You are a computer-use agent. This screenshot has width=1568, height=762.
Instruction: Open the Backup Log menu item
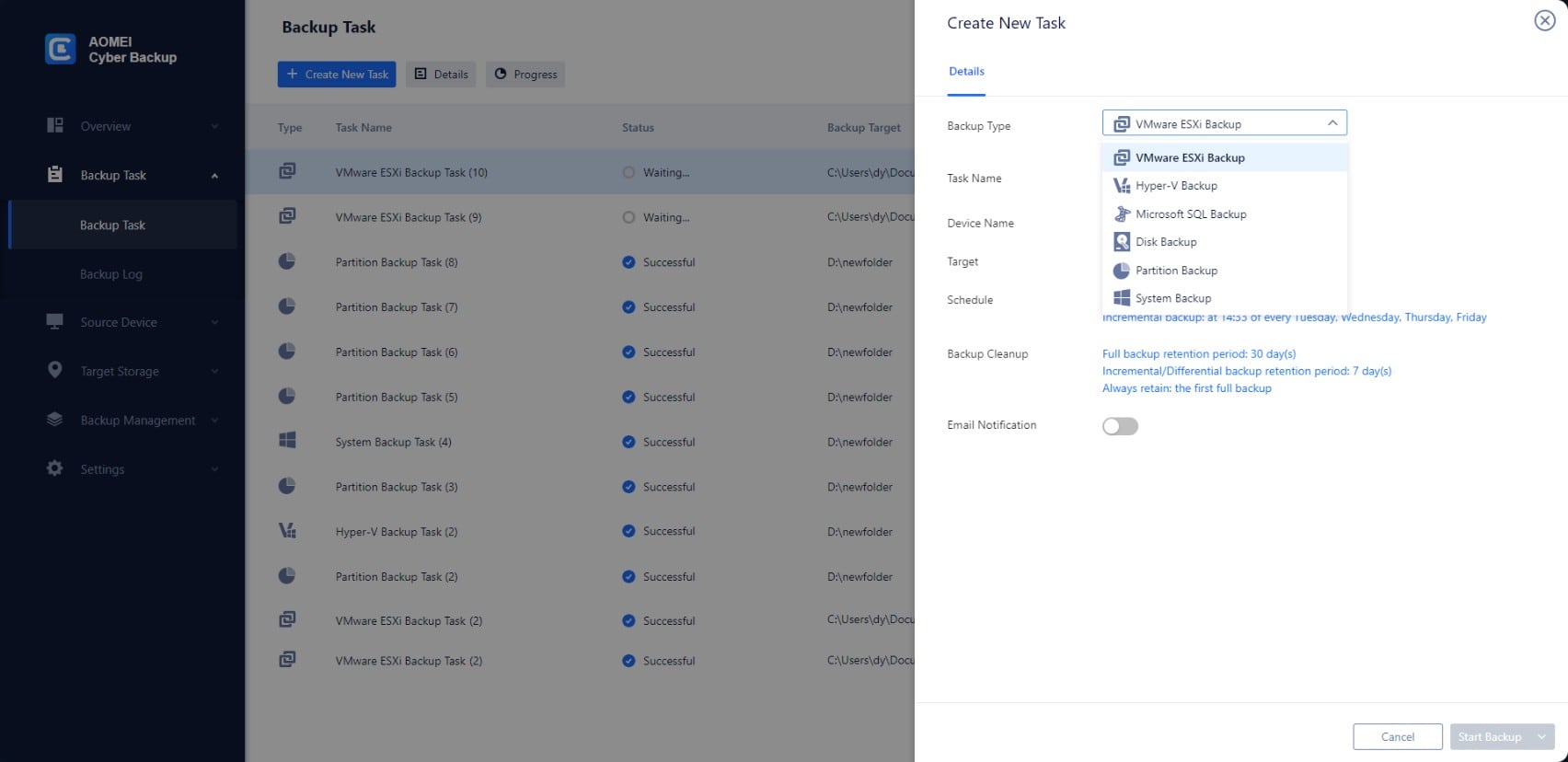(111, 274)
